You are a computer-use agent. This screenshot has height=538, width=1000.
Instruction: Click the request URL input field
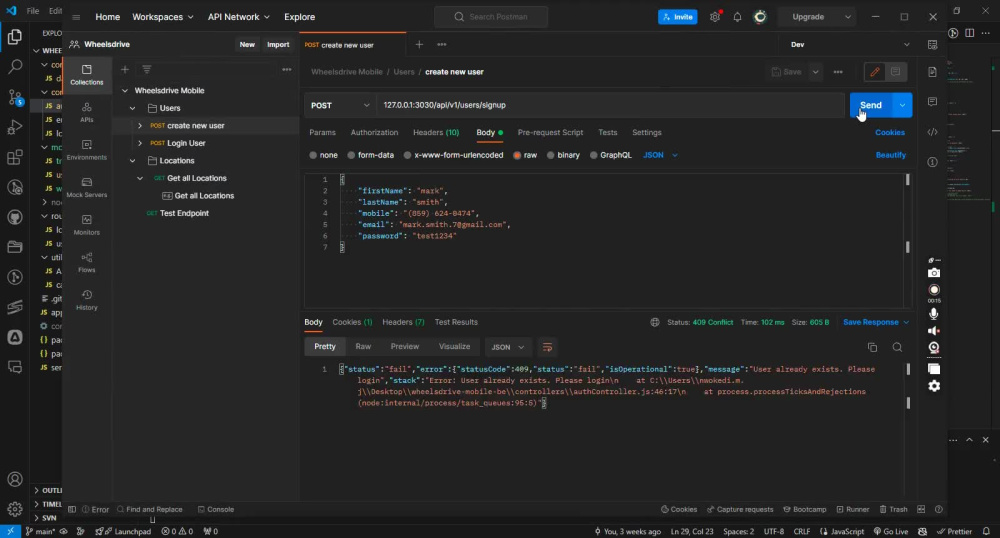pos(611,105)
